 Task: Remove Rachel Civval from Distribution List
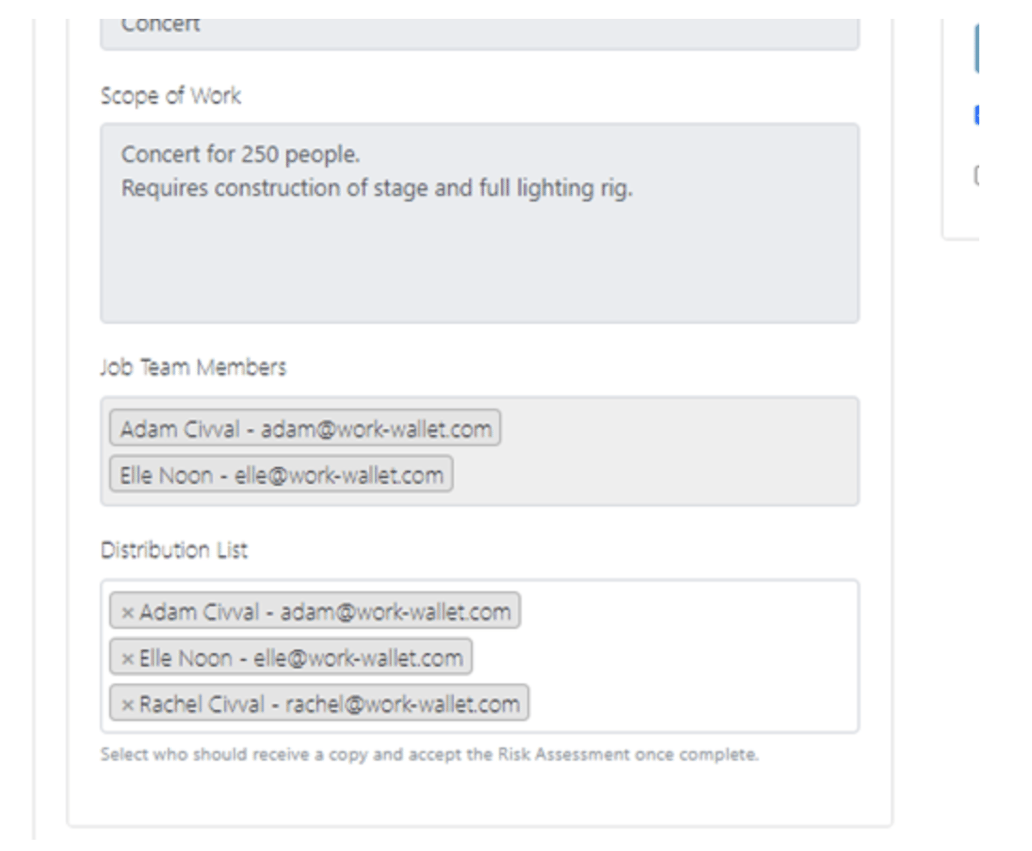(x=128, y=705)
